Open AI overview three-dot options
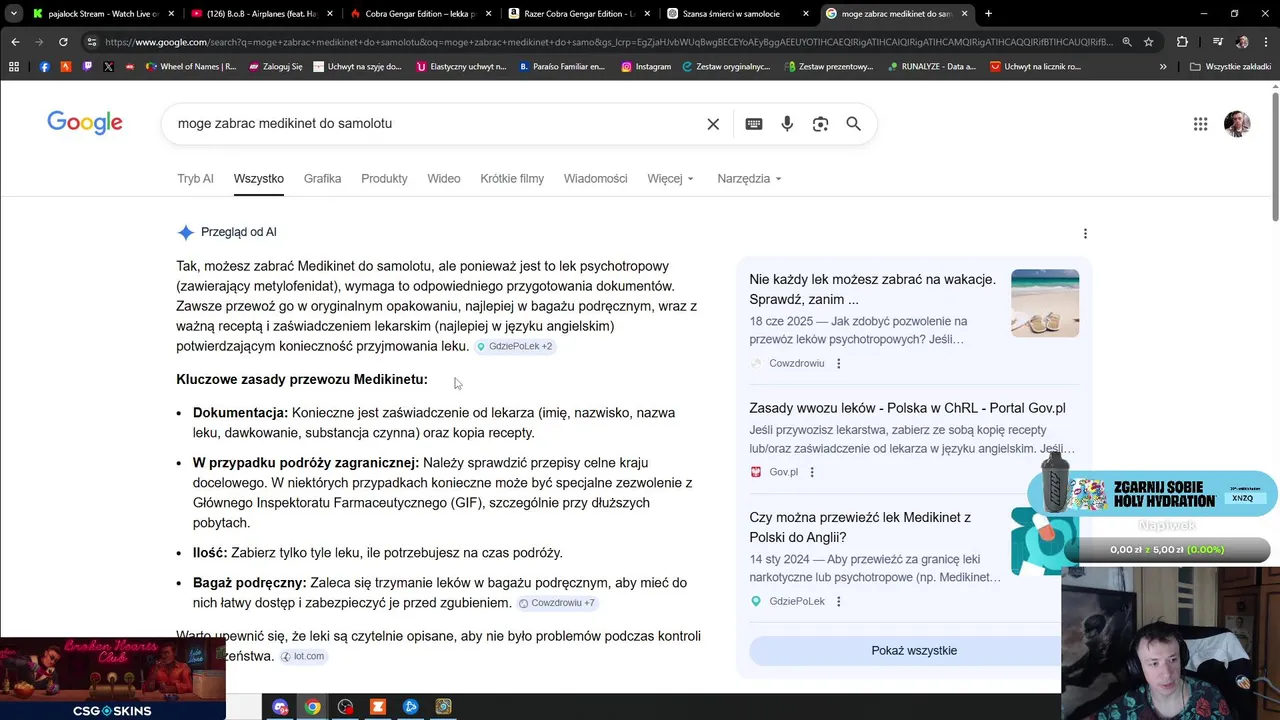1280x720 pixels. [x=1085, y=233]
